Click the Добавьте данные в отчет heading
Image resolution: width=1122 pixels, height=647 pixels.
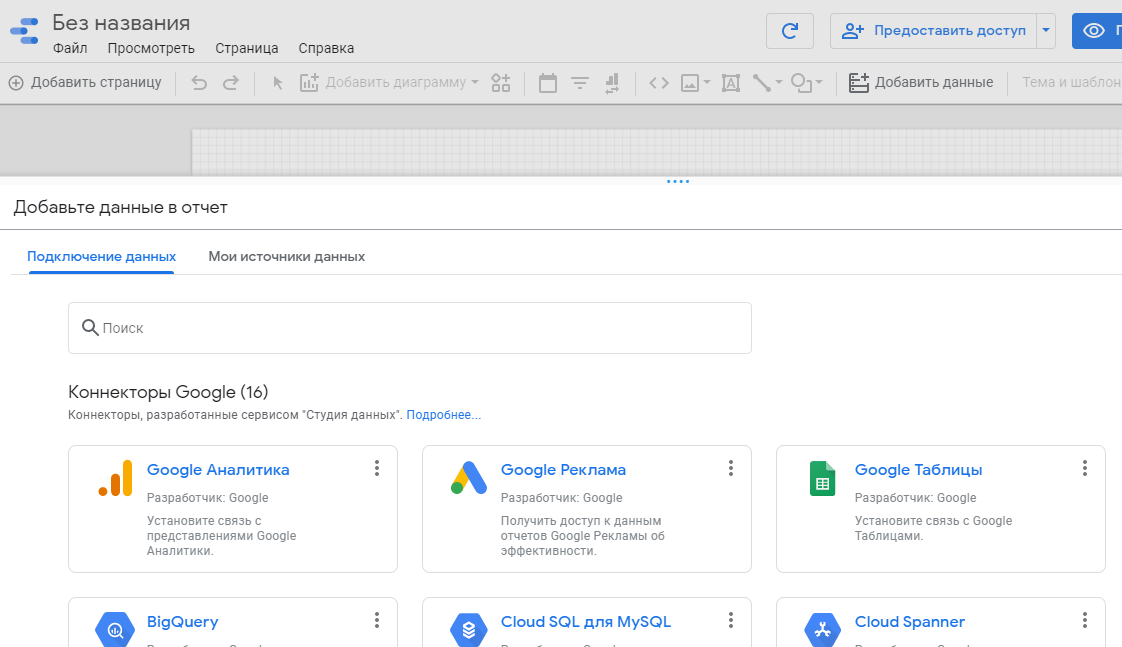click(x=120, y=208)
